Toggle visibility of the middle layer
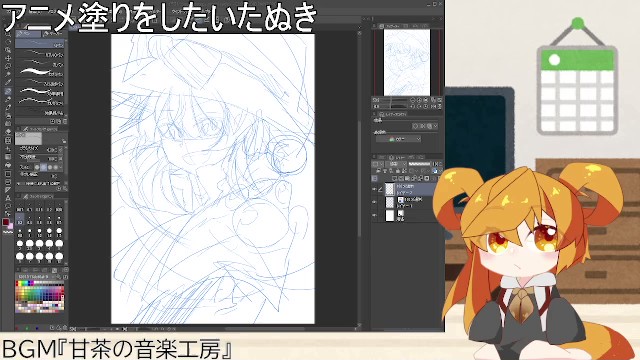The height and width of the screenshot is (360, 640). pos(374,202)
